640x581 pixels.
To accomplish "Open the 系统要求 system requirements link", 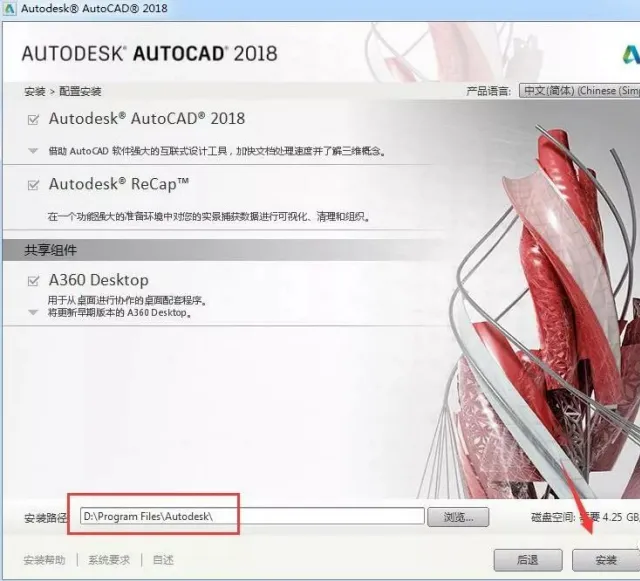I will tap(109, 560).
